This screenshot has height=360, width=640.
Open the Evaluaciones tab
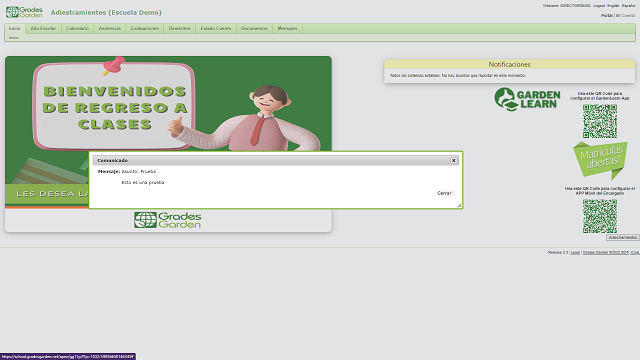(144, 28)
